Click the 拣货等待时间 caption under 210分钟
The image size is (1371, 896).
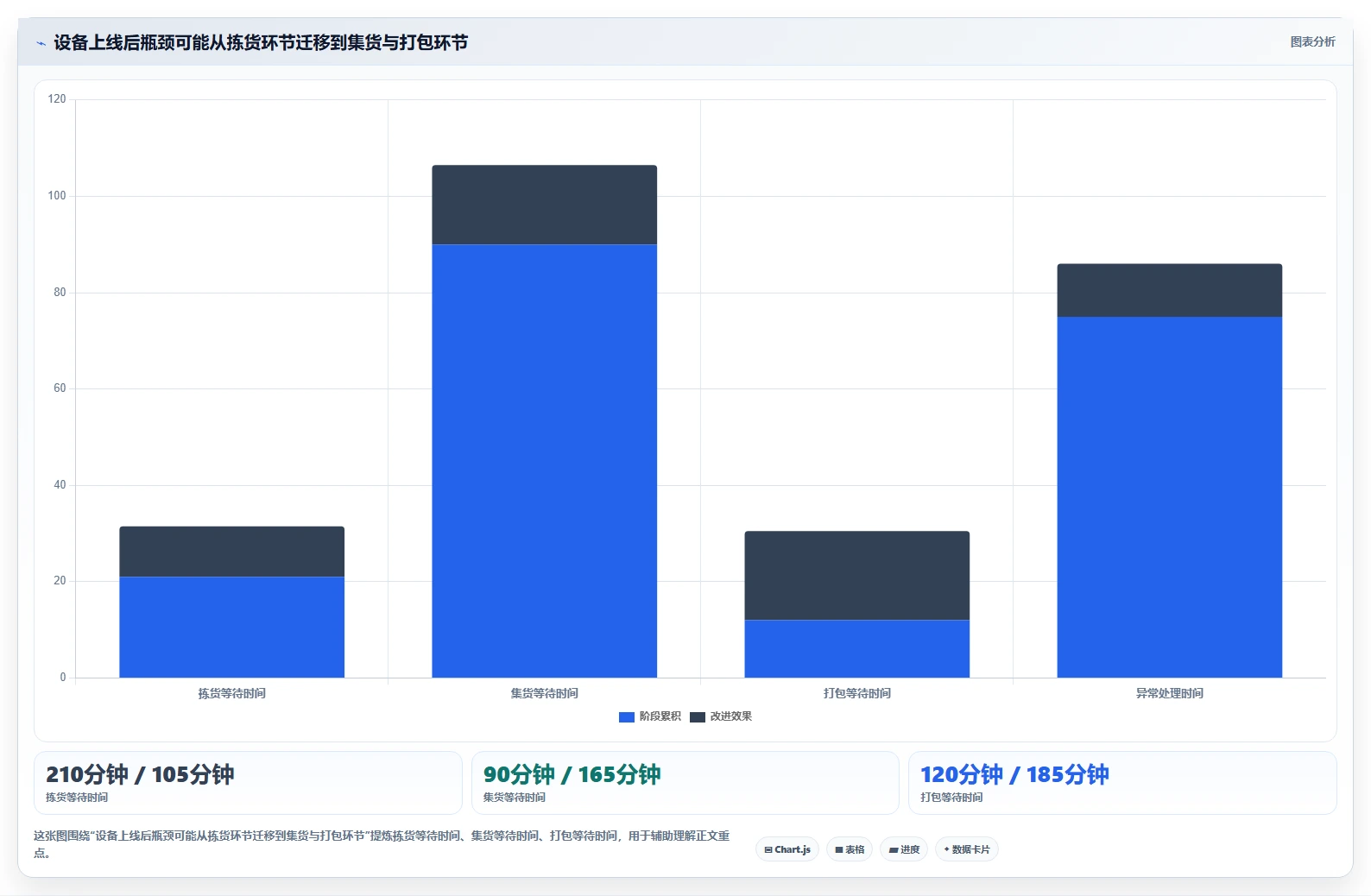(77, 798)
